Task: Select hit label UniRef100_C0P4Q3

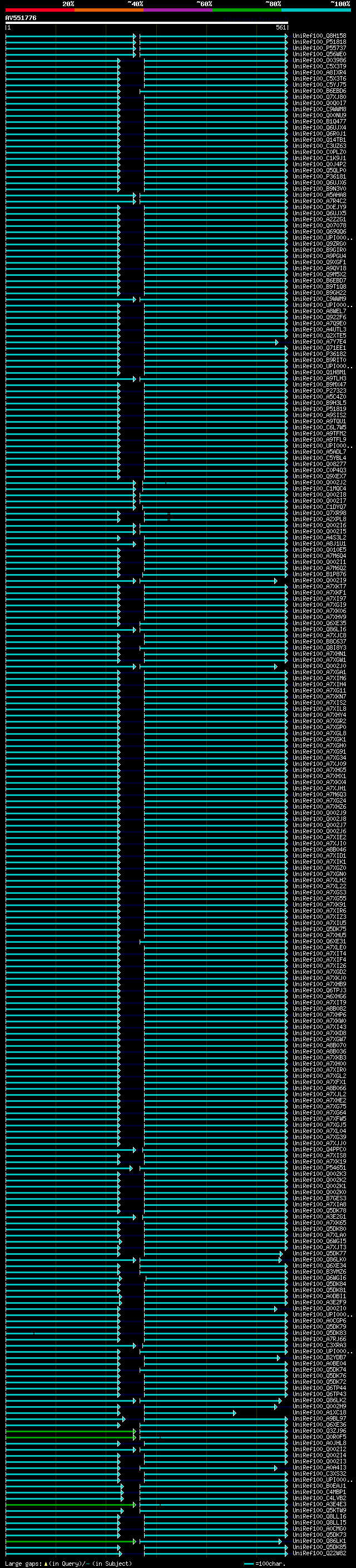Action: pyautogui.click(x=319, y=470)
